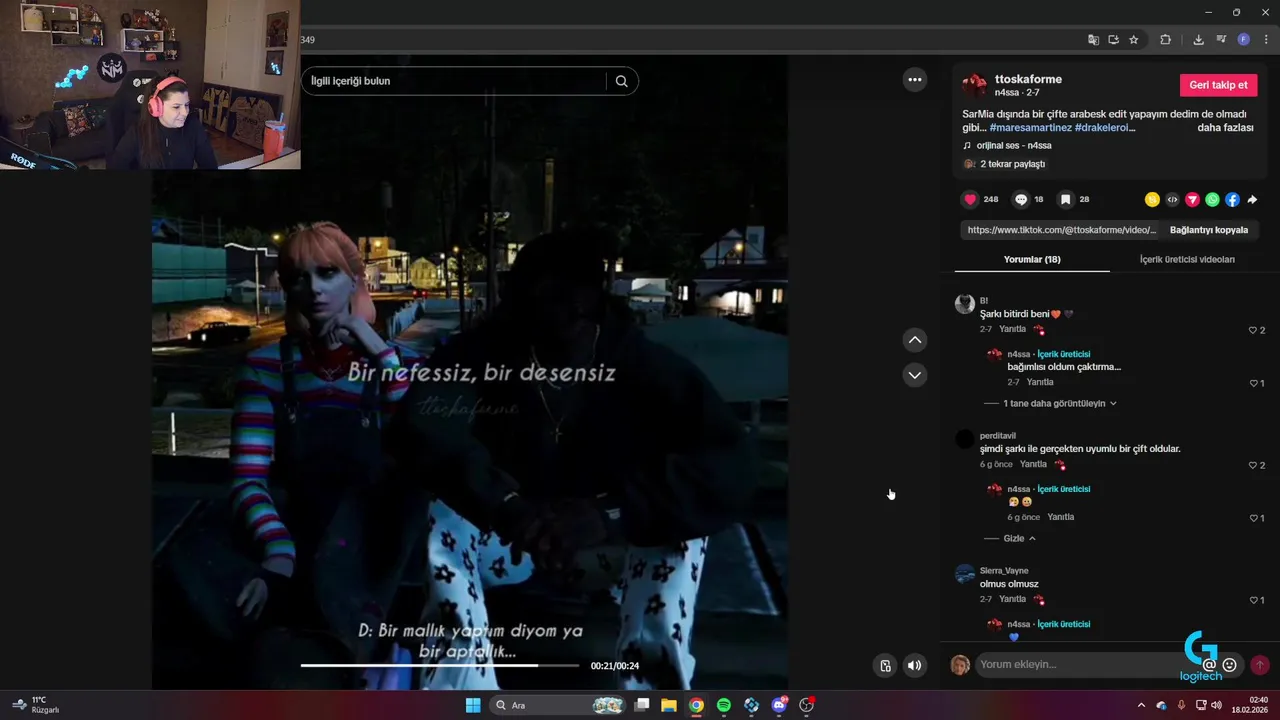Open ttoskaforme profile name
The width and height of the screenshot is (1280, 720).
point(1028,79)
